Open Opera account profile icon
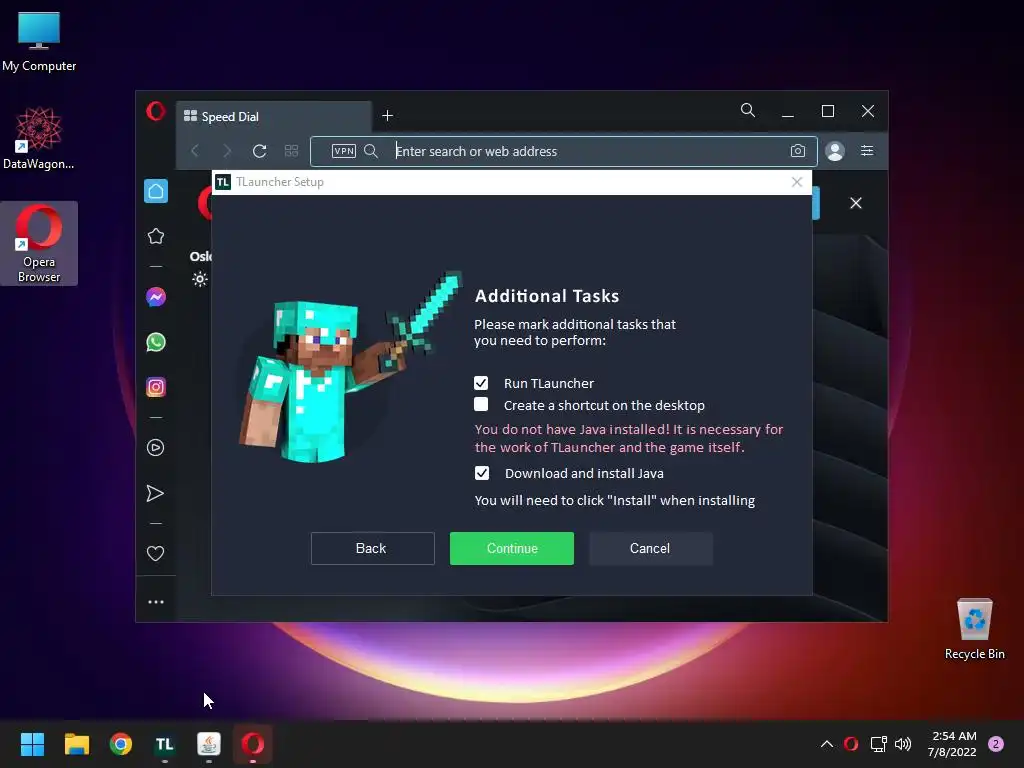The height and width of the screenshot is (768, 1024). [835, 151]
